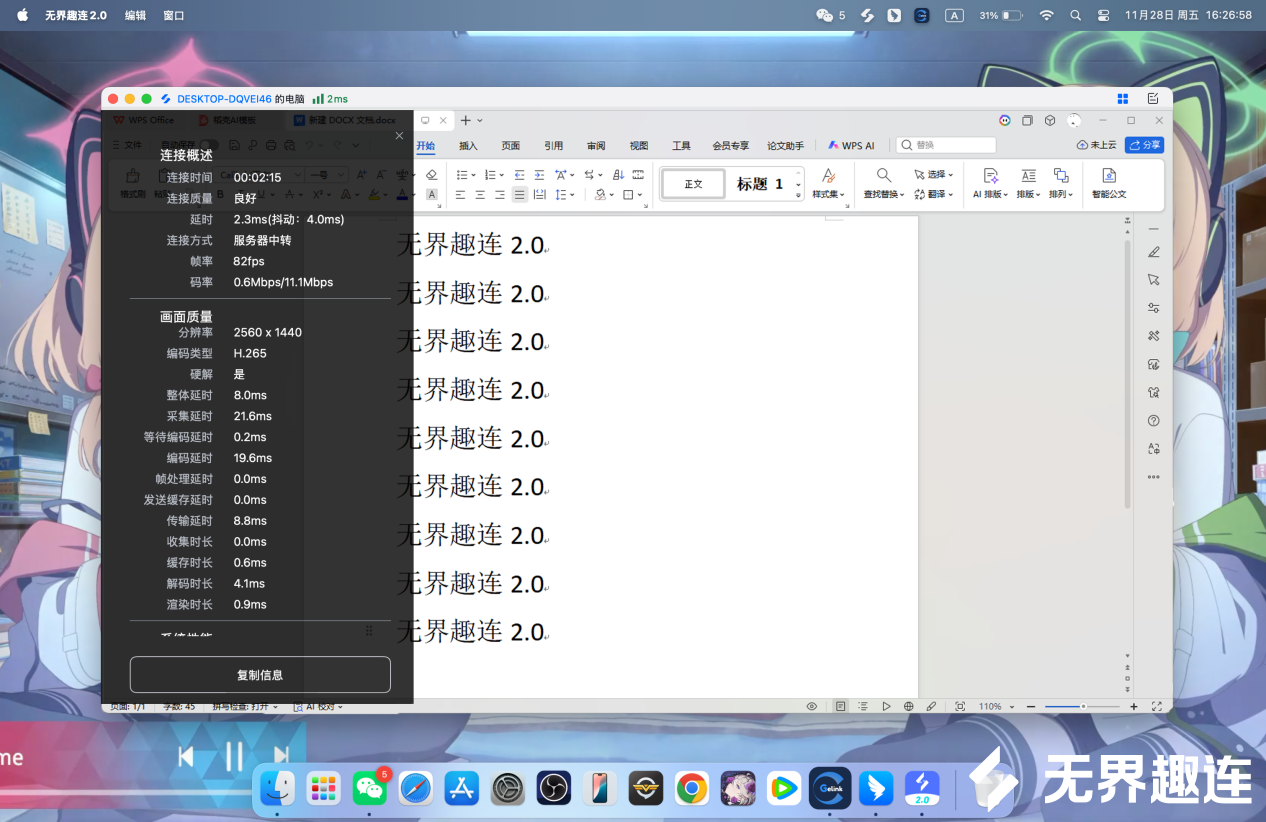Click the fit-page icon in status bar

(x=960, y=706)
